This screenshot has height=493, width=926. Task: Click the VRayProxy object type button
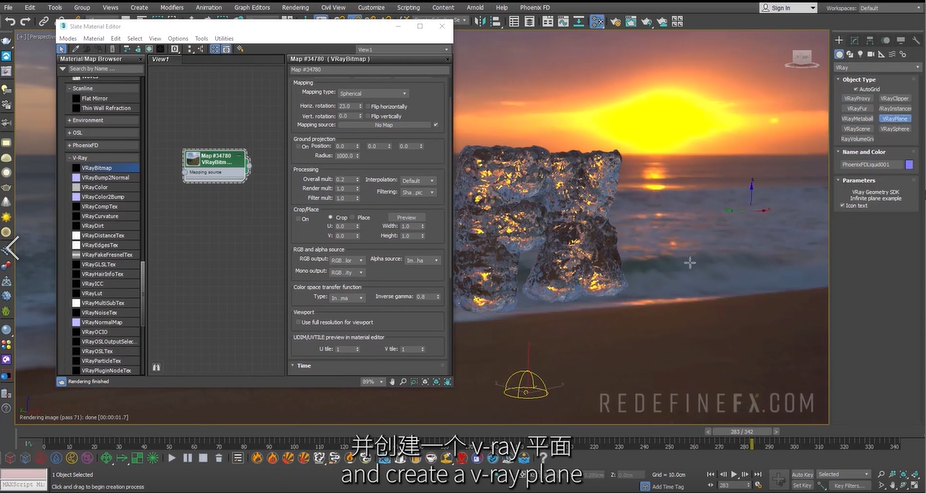click(x=857, y=99)
